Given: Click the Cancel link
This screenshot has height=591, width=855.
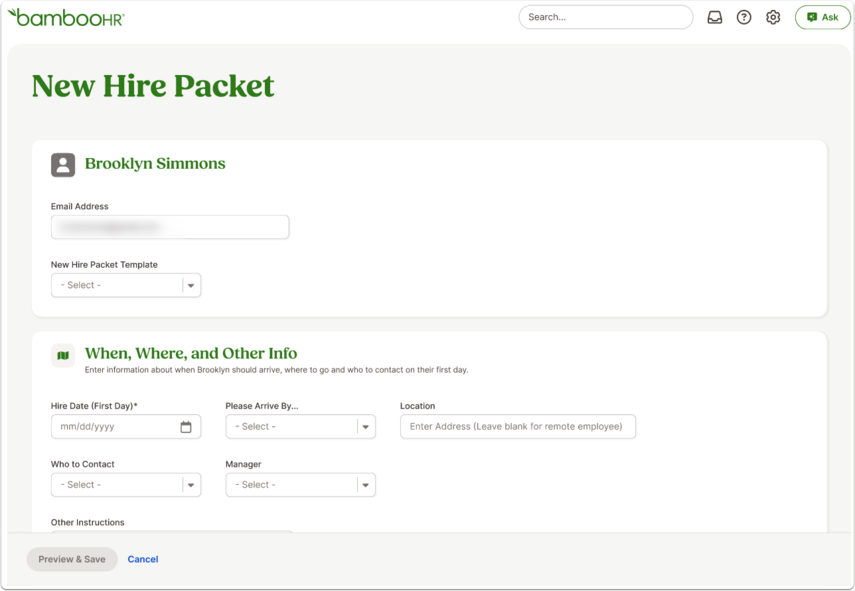Looking at the screenshot, I should coord(143,559).
